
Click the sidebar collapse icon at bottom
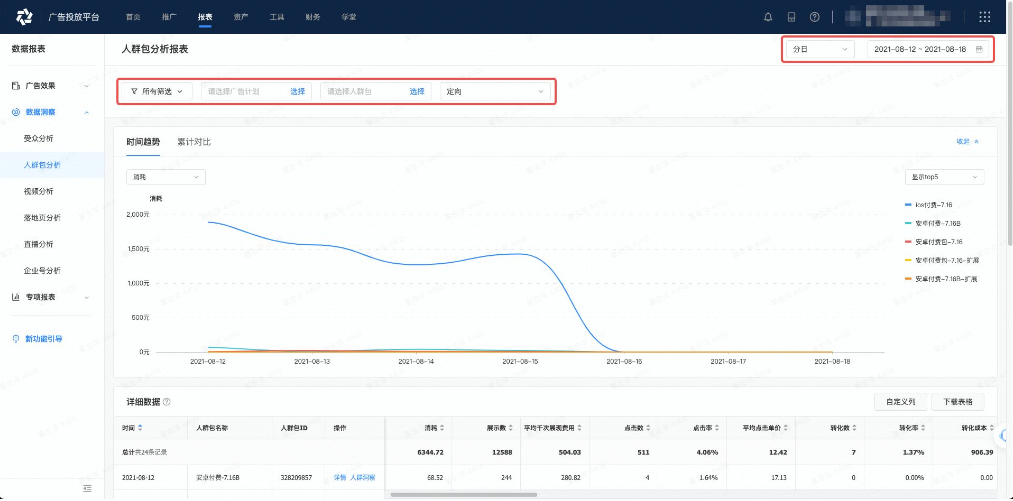[x=87, y=488]
